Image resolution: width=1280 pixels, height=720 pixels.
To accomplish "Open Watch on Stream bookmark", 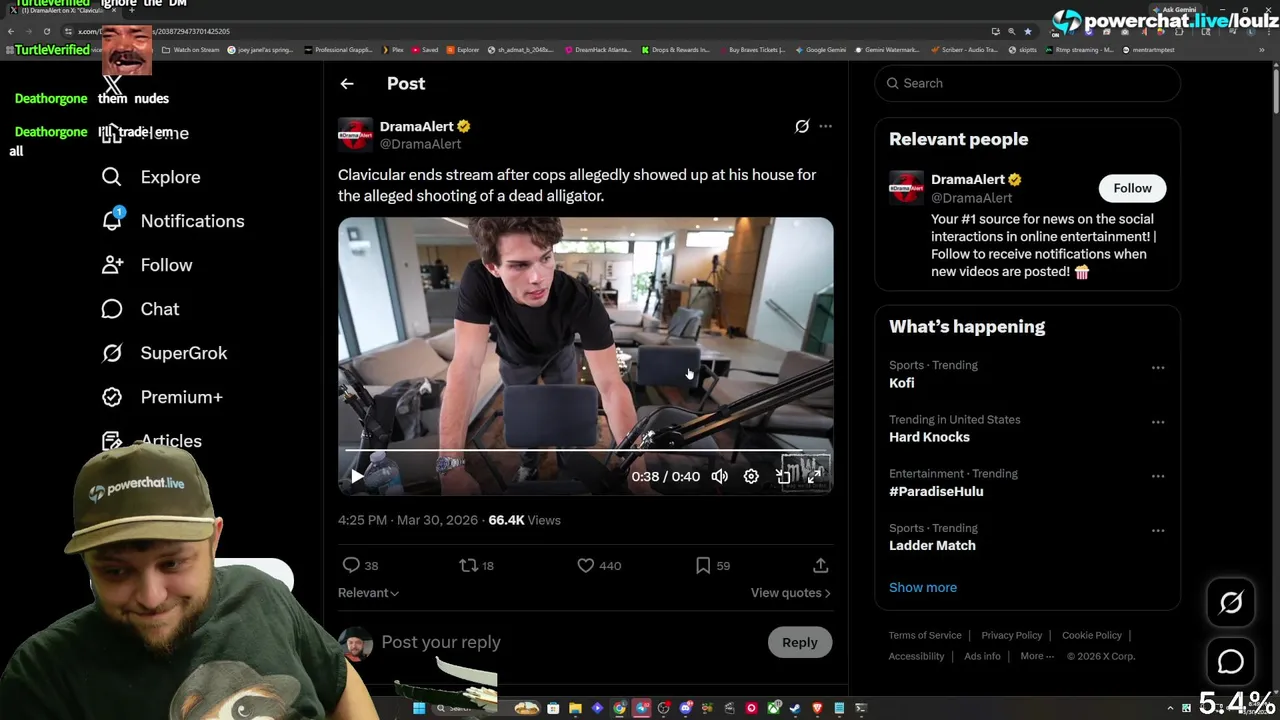I will [192, 50].
